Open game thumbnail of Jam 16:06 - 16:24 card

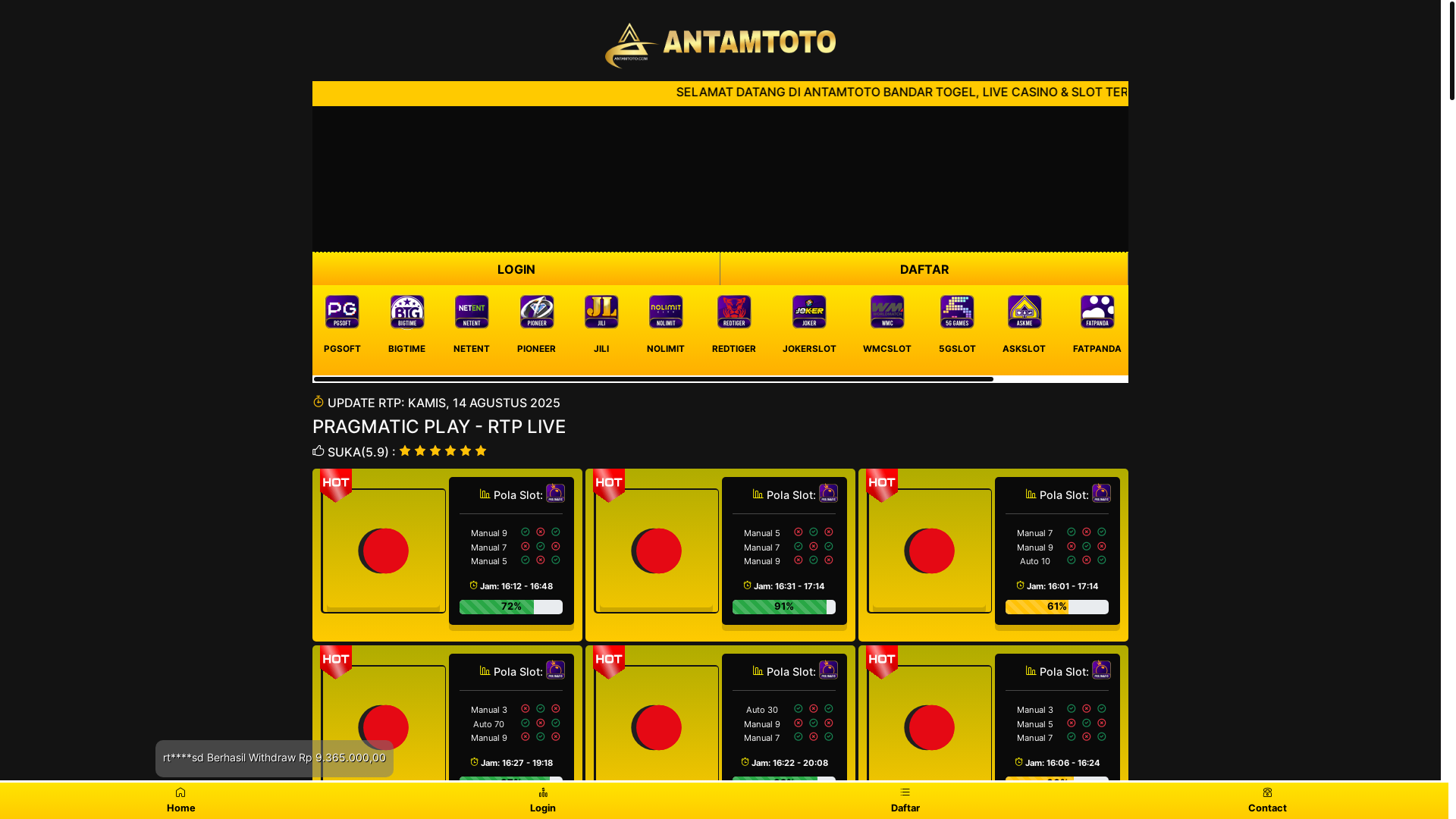coord(930,724)
